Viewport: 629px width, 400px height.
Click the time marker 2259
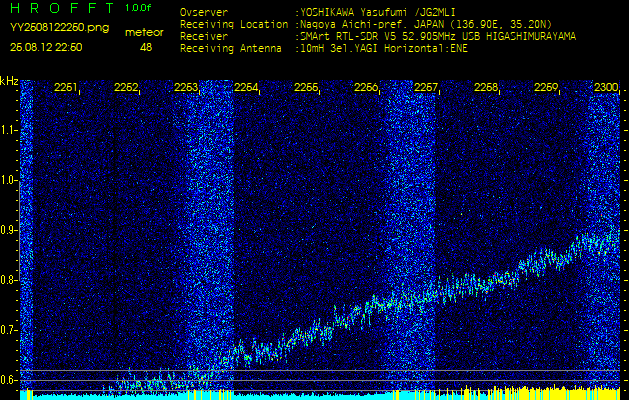pos(546,87)
